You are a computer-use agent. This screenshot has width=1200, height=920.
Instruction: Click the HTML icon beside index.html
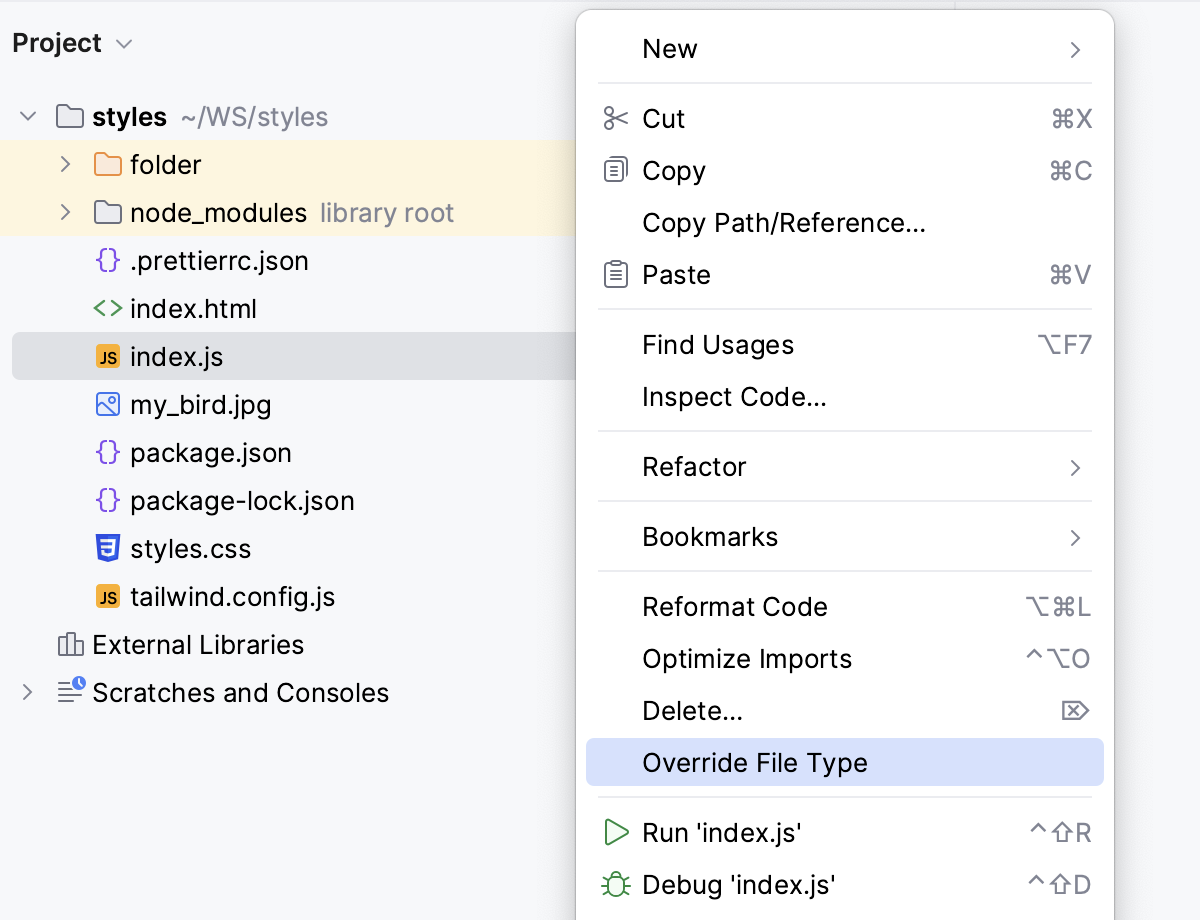coord(108,309)
